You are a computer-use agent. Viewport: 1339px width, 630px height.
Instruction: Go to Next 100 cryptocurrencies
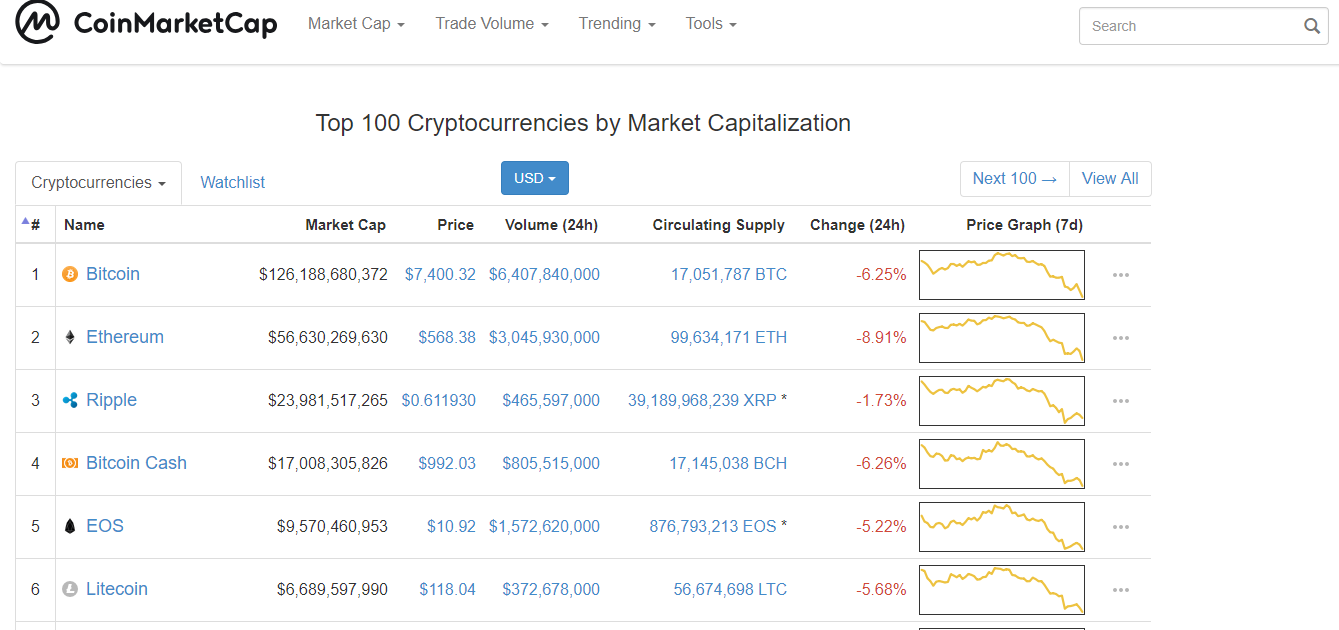1014,179
